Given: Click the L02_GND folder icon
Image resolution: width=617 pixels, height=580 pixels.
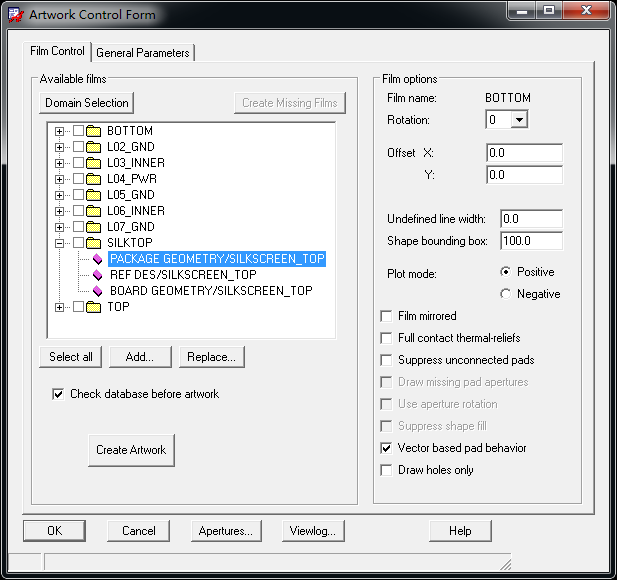Looking at the screenshot, I should (x=95, y=147).
